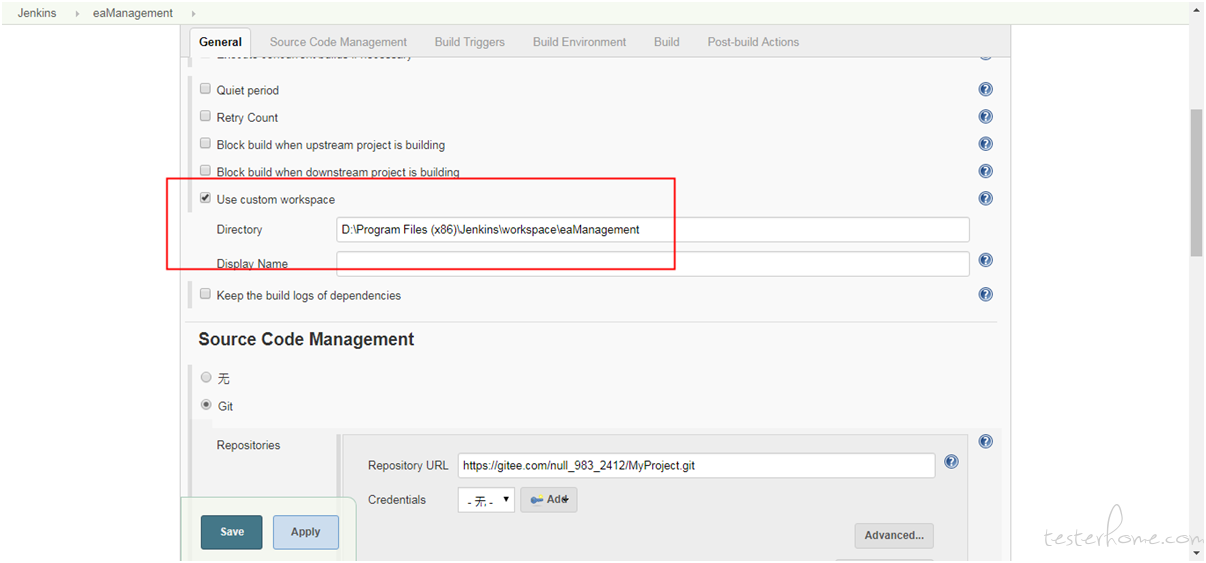Viewport: 1206px width, 563px height.
Task: Enable the Quiet period checkbox
Action: (205, 89)
